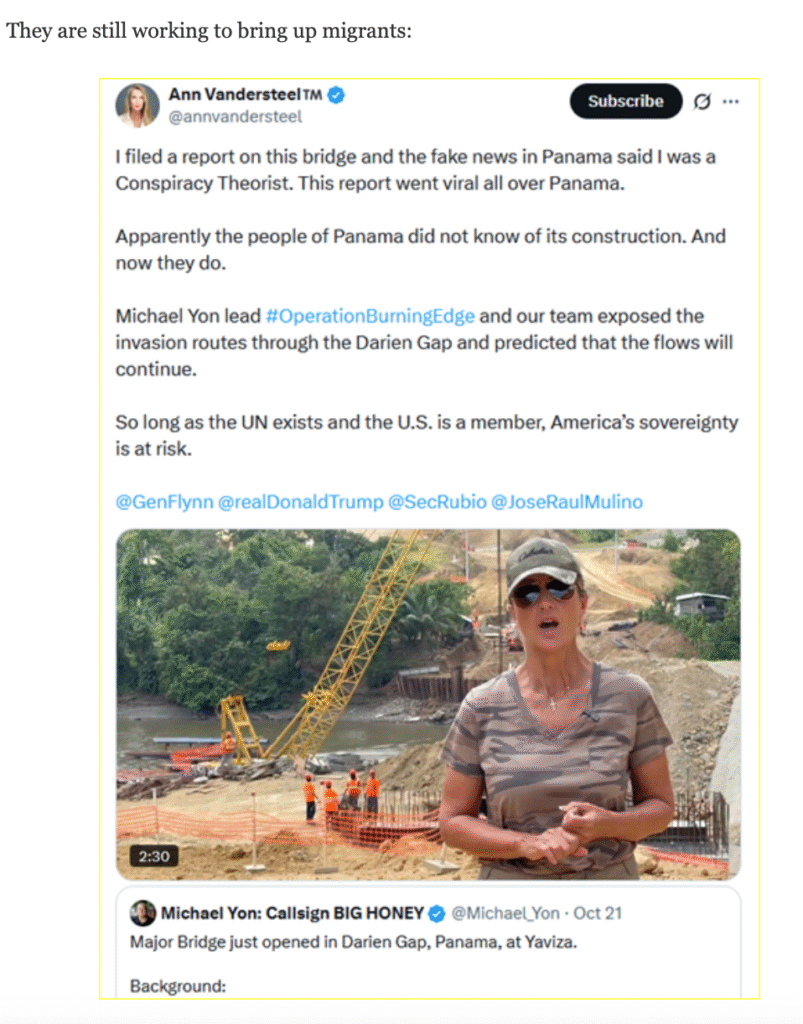The height and width of the screenshot is (1024, 803).
Task: Click the Oct 21 date of quoted post
Action: 597,913
